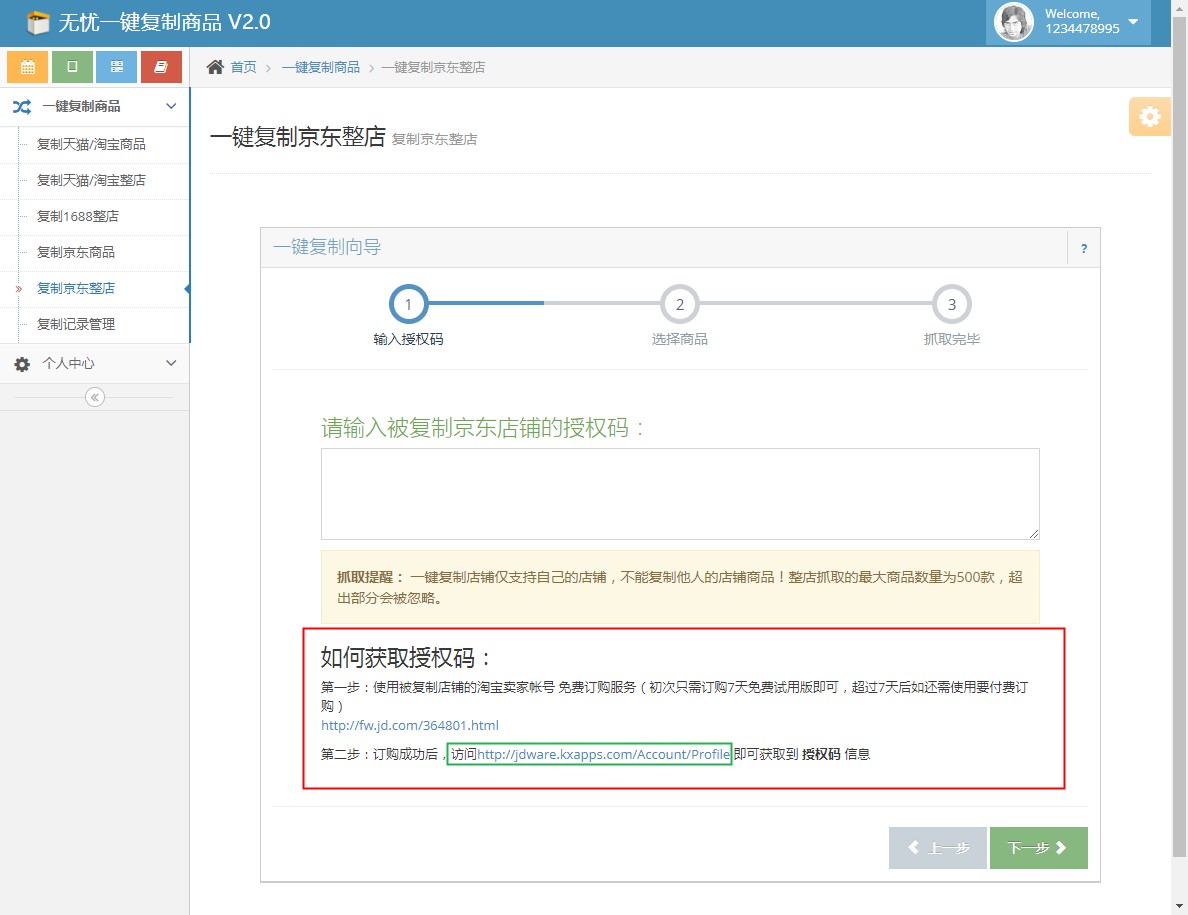Click the 下一步 next button
1188x915 pixels.
1038,848
